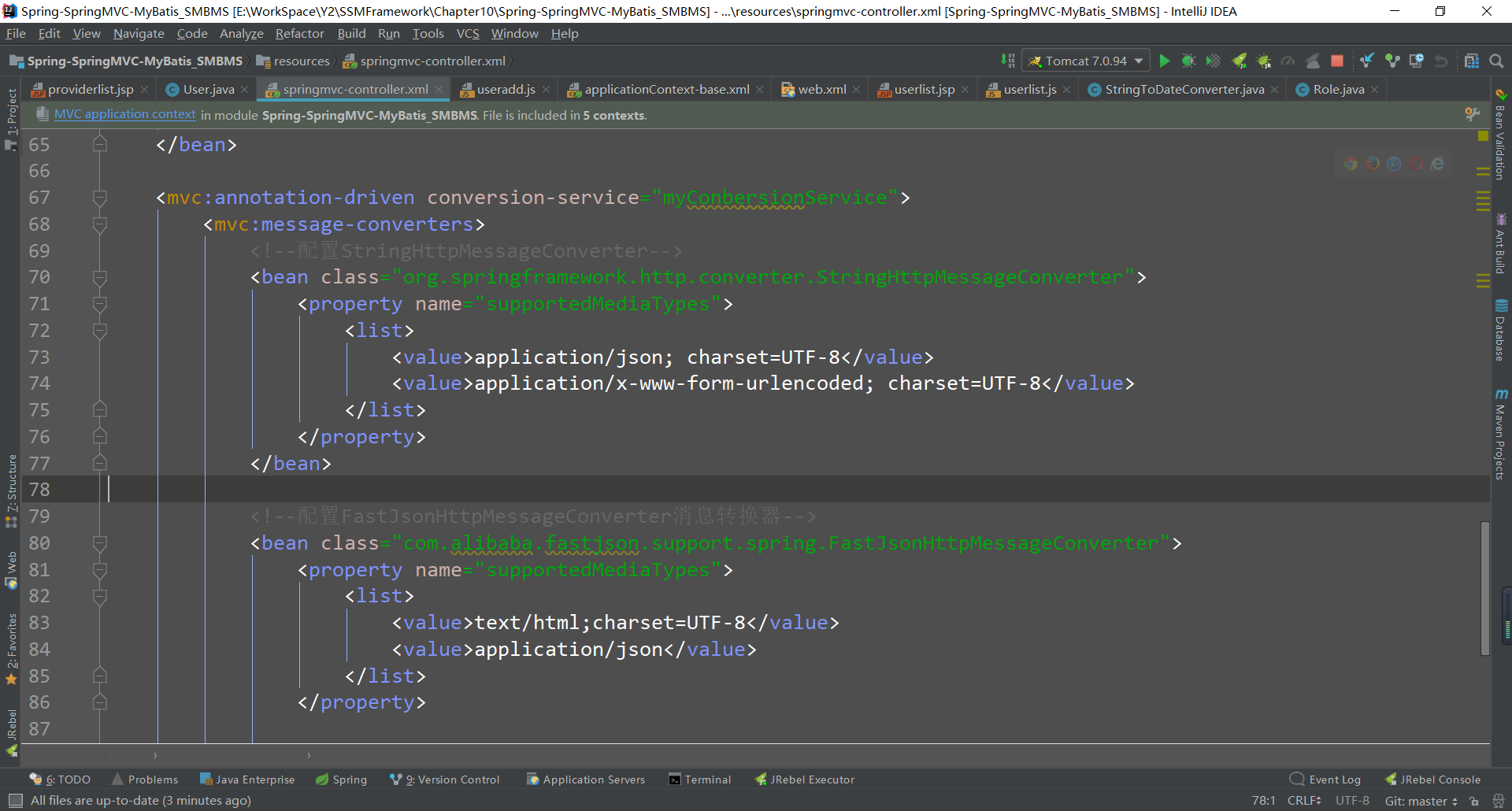Open the Refactor menu
Viewport: 1512px width, 811px height.
tap(299, 33)
